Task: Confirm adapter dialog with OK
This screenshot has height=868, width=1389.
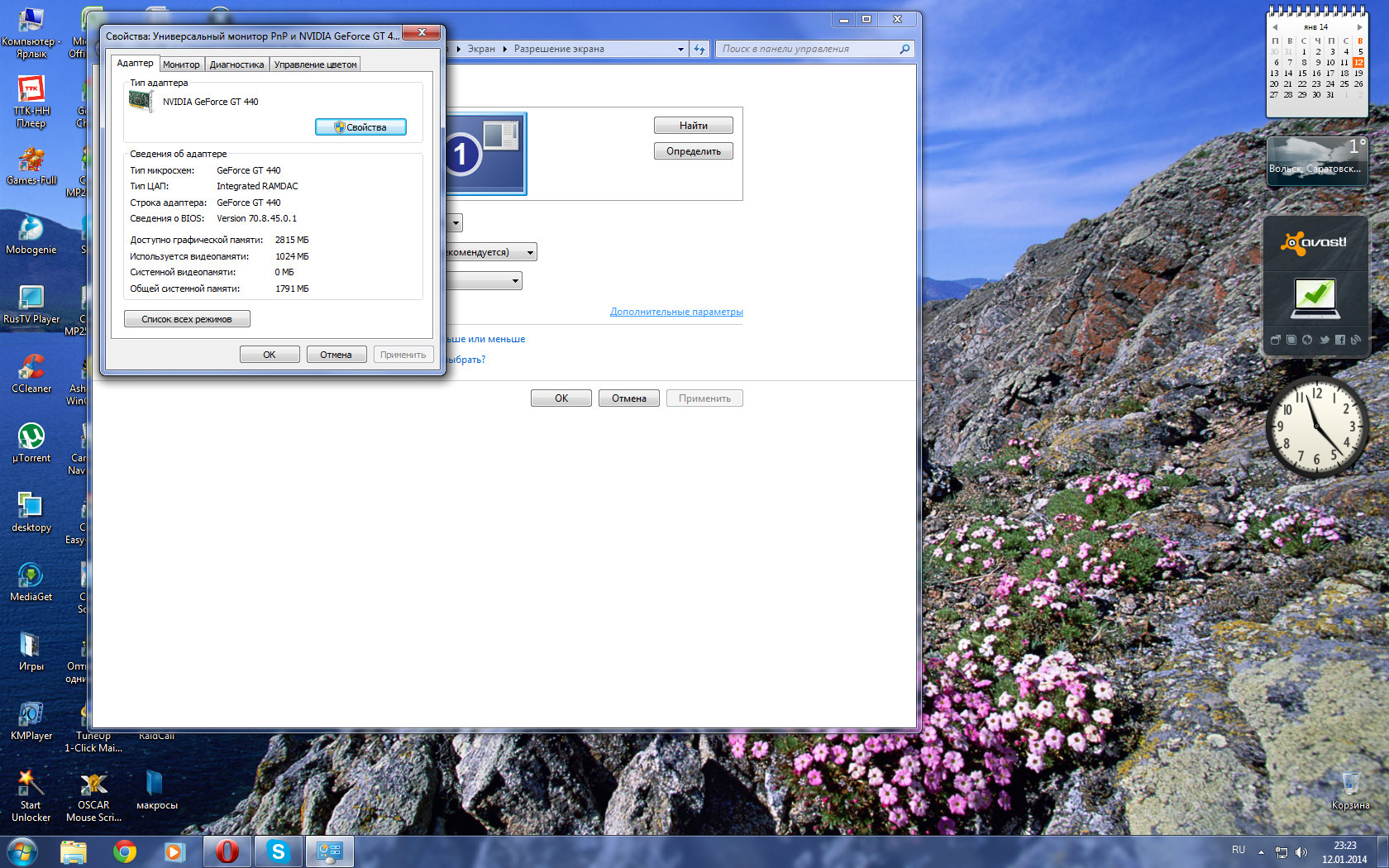Action: coord(270,355)
